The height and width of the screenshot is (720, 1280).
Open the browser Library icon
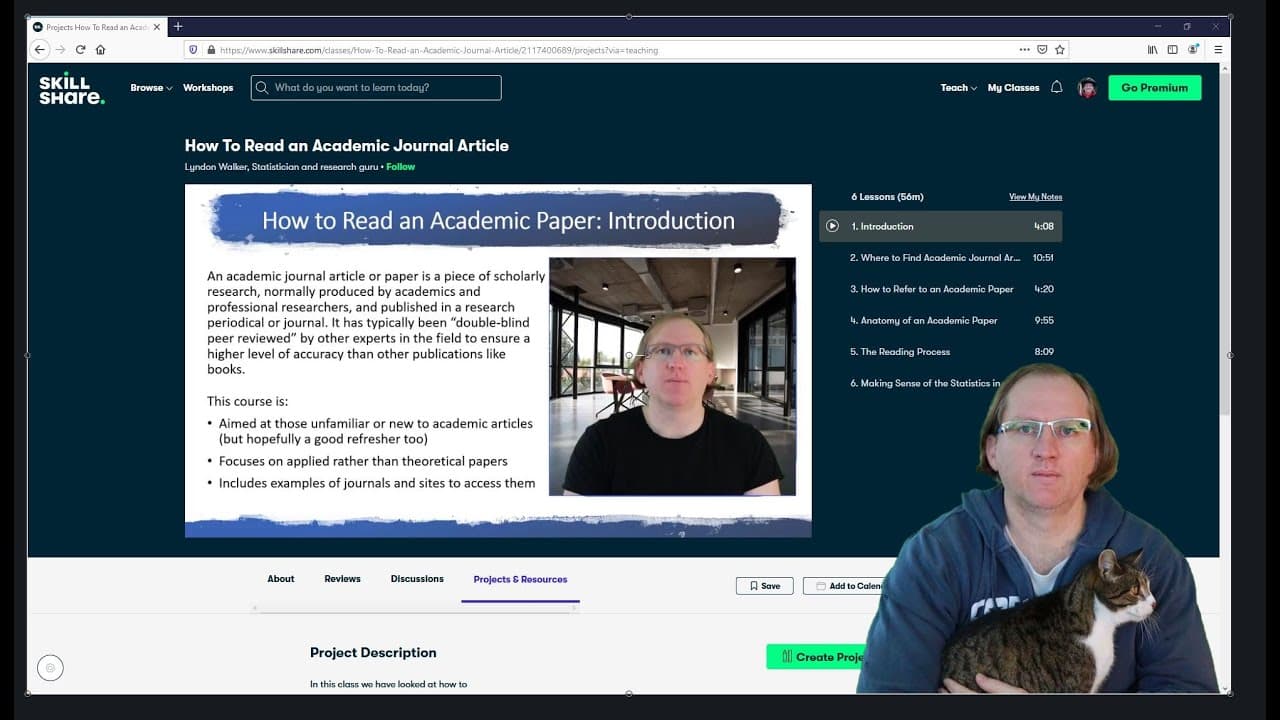point(1152,49)
